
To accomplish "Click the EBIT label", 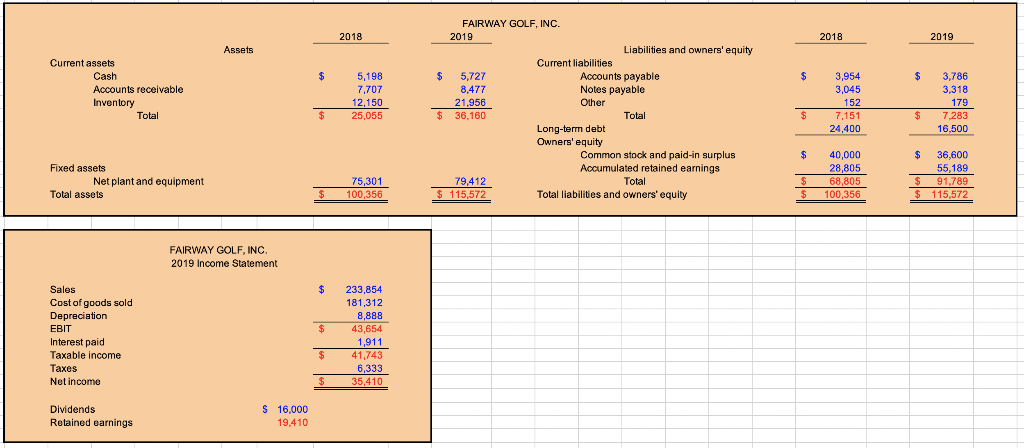I will pyautogui.click(x=60, y=328).
